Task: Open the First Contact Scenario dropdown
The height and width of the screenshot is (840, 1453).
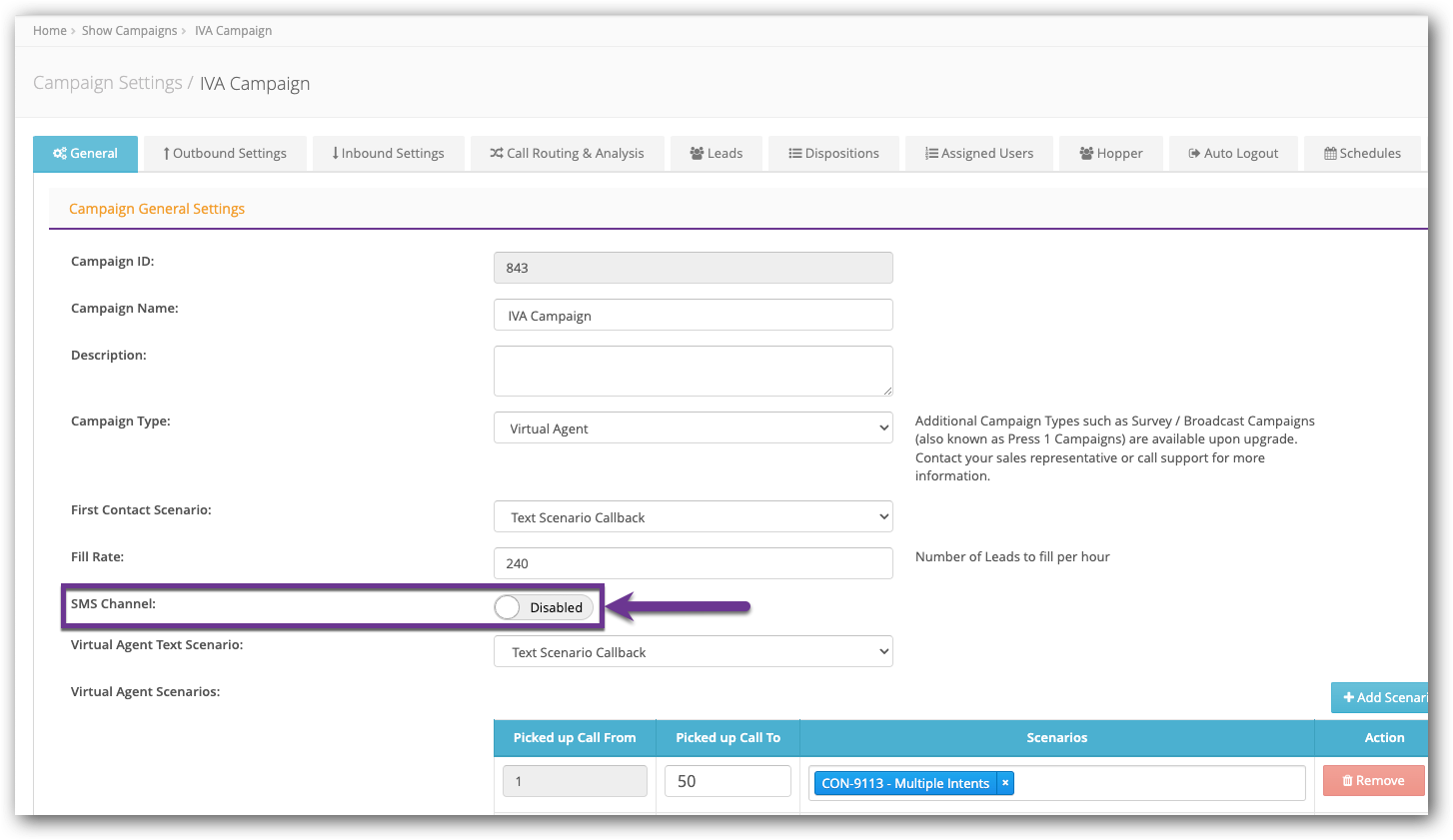Action: [694, 516]
